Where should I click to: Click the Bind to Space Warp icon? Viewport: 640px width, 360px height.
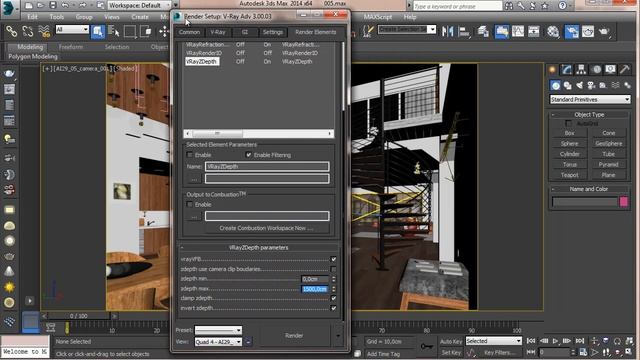tap(44, 31)
